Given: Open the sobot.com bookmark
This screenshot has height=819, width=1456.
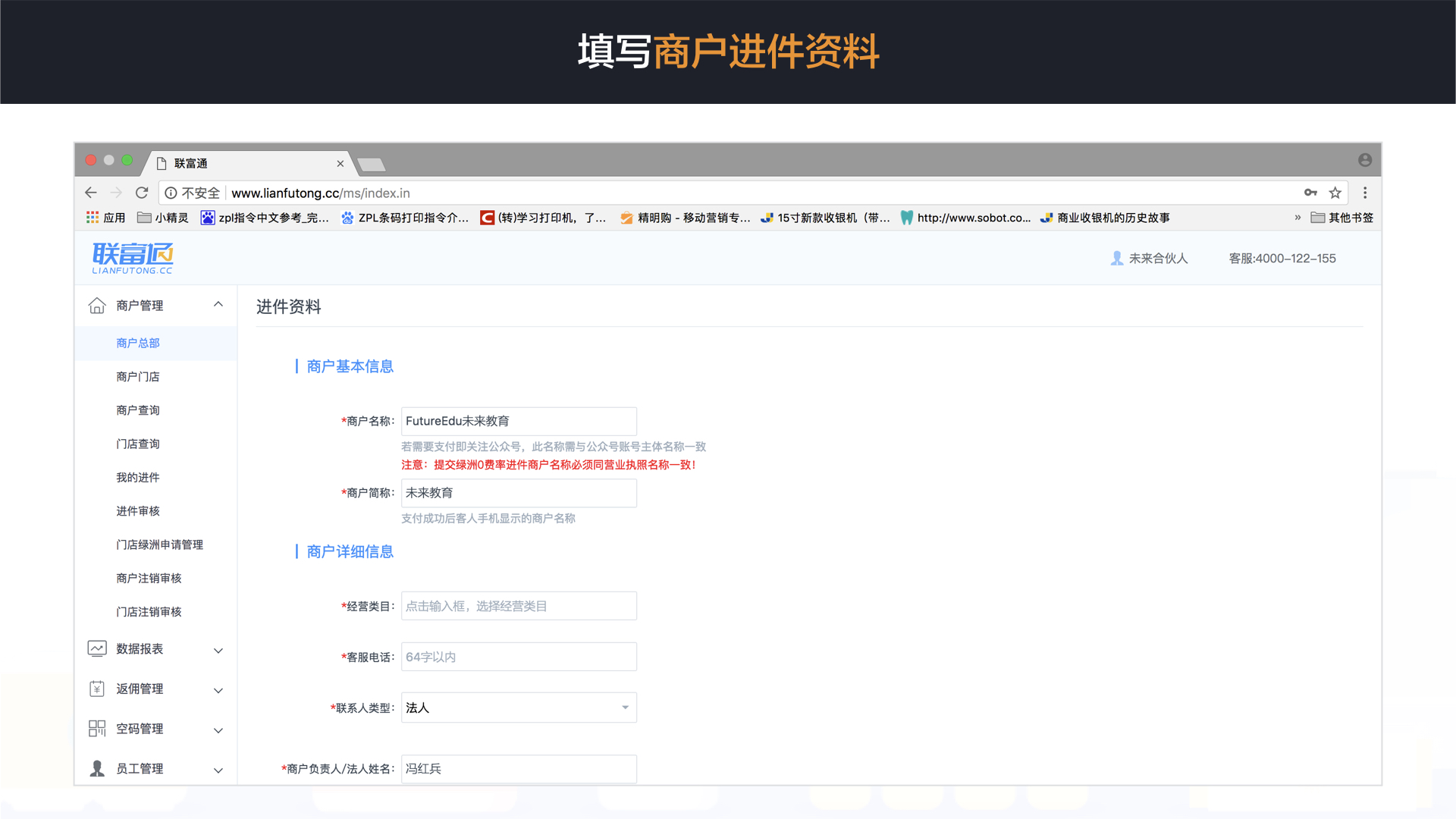Looking at the screenshot, I should 965,218.
